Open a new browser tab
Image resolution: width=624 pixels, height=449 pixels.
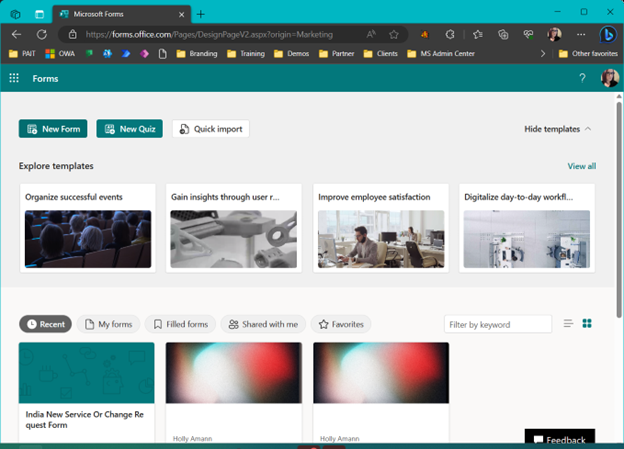click(201, 14)
